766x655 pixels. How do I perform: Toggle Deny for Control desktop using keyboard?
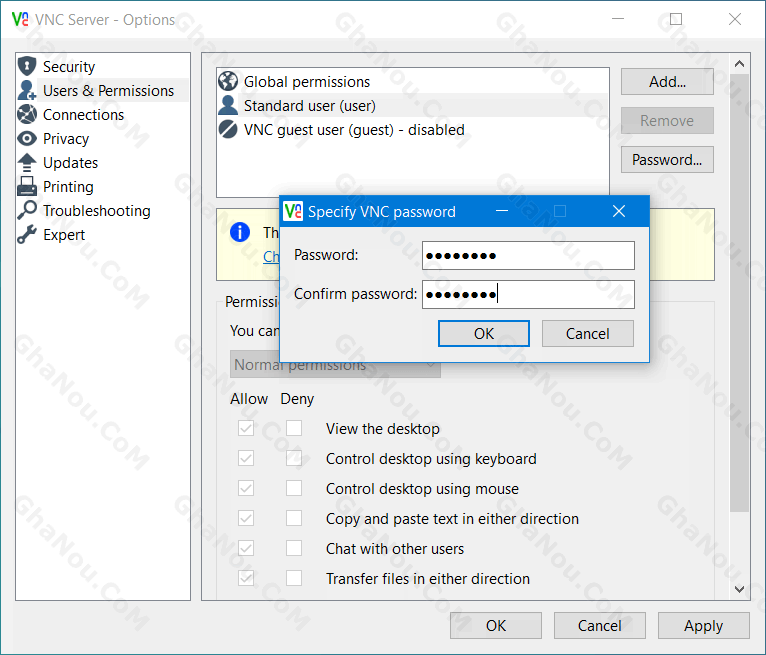coord(294,458)
